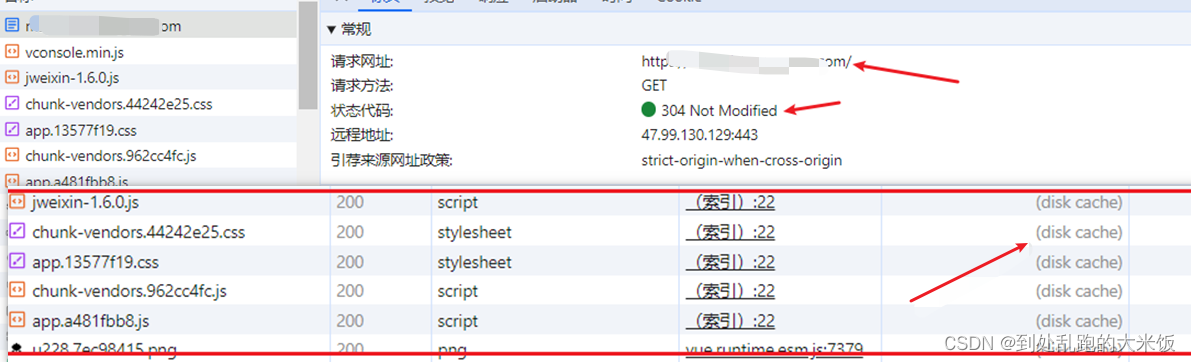Open the (索引):22 initiator link for chunk-vendors.44242e25.css
The height and width of the screenshot is (362, 1191).
730,233
